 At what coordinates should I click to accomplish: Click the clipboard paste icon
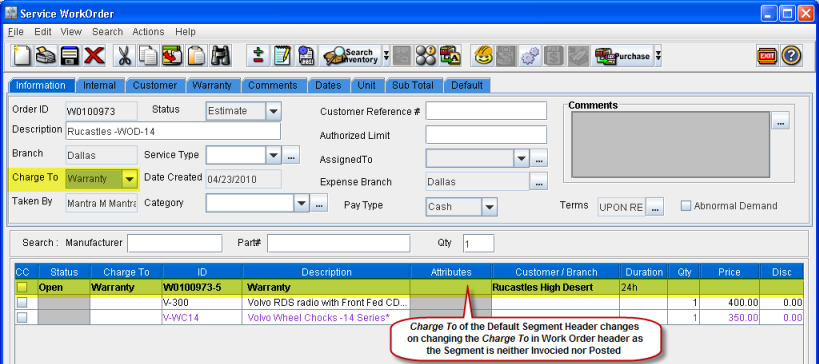(x=197, y=55)
